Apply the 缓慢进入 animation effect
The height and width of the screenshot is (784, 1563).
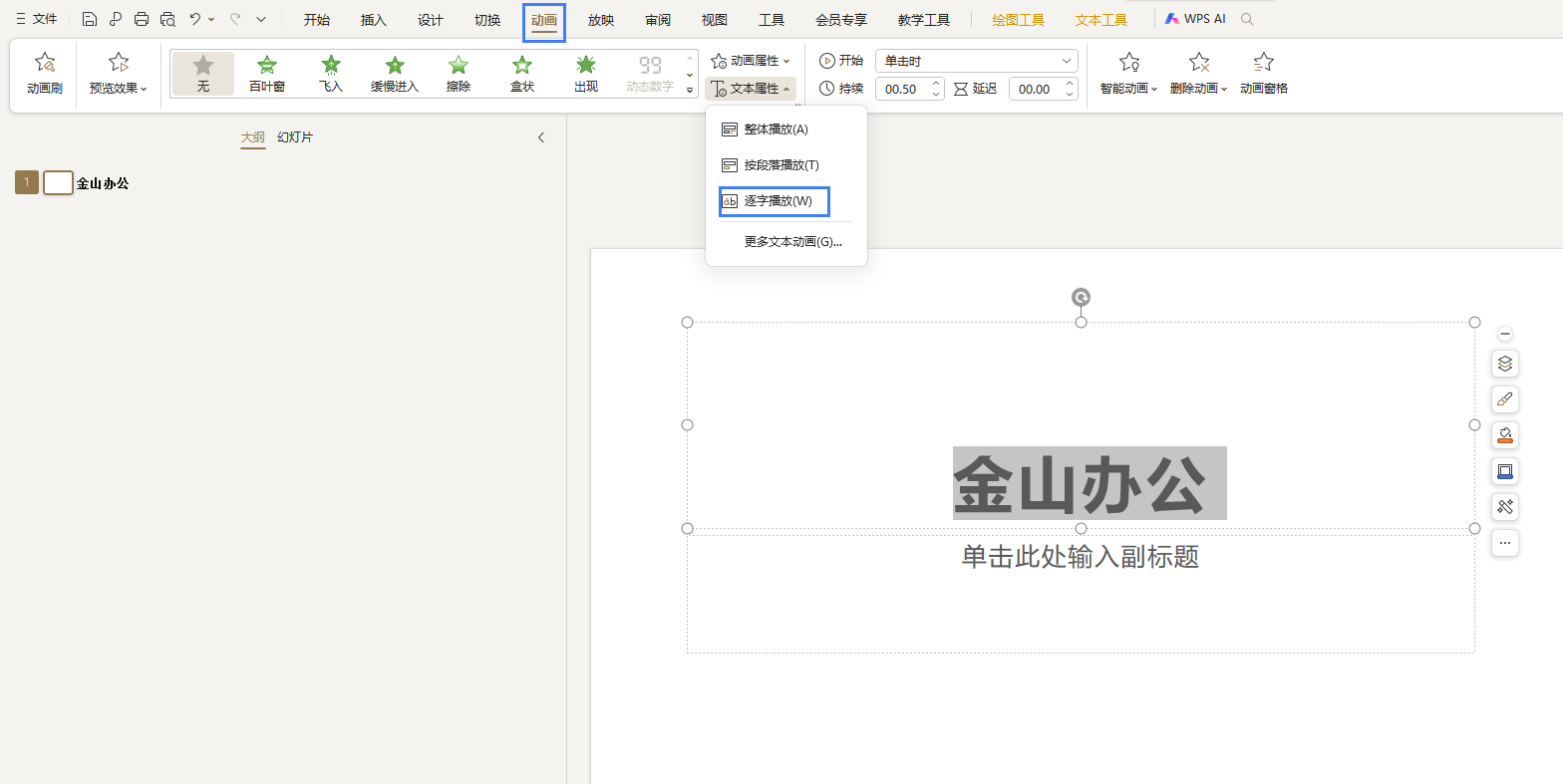click(x=395, y=75)
